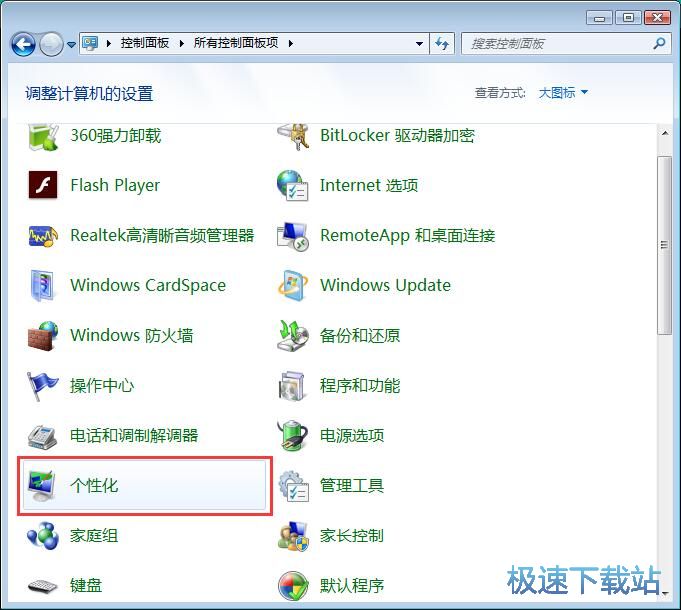Click the Forward navigation arrow
681x610 pixels.
(51, 44)
